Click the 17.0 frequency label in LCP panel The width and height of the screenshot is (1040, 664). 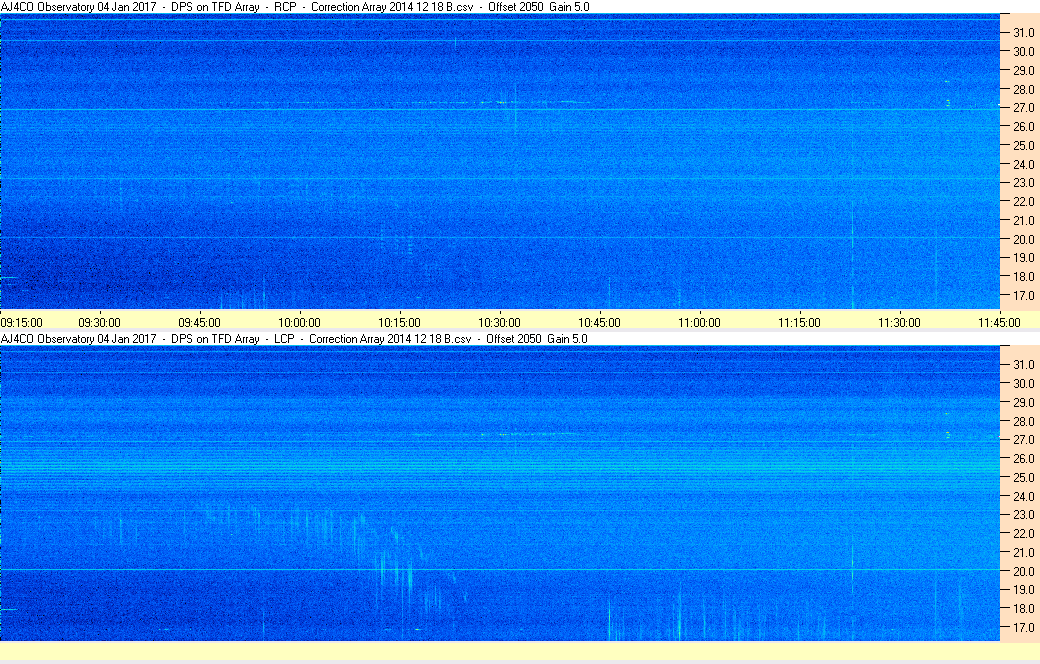(x=1023, y=628)
